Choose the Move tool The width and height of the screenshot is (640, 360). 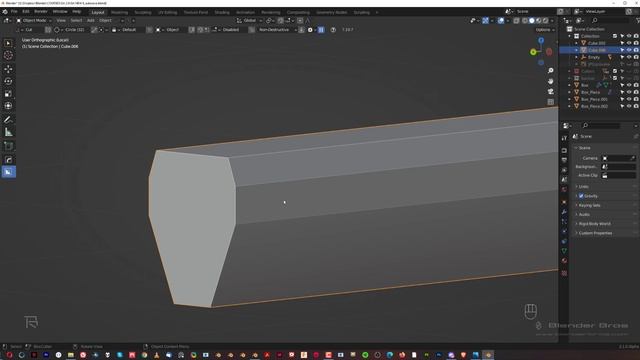point(8,69)
